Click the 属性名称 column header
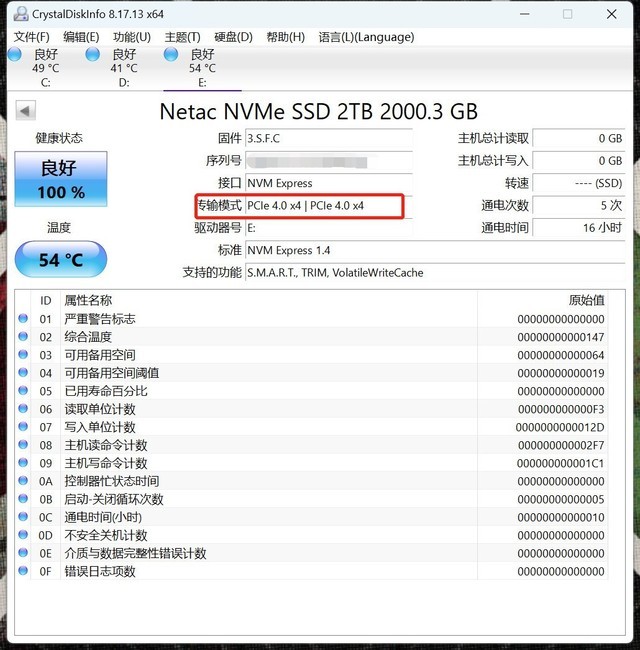Viewport: 640px width, 650px height. pyautogui.click(x=88, y=300)
